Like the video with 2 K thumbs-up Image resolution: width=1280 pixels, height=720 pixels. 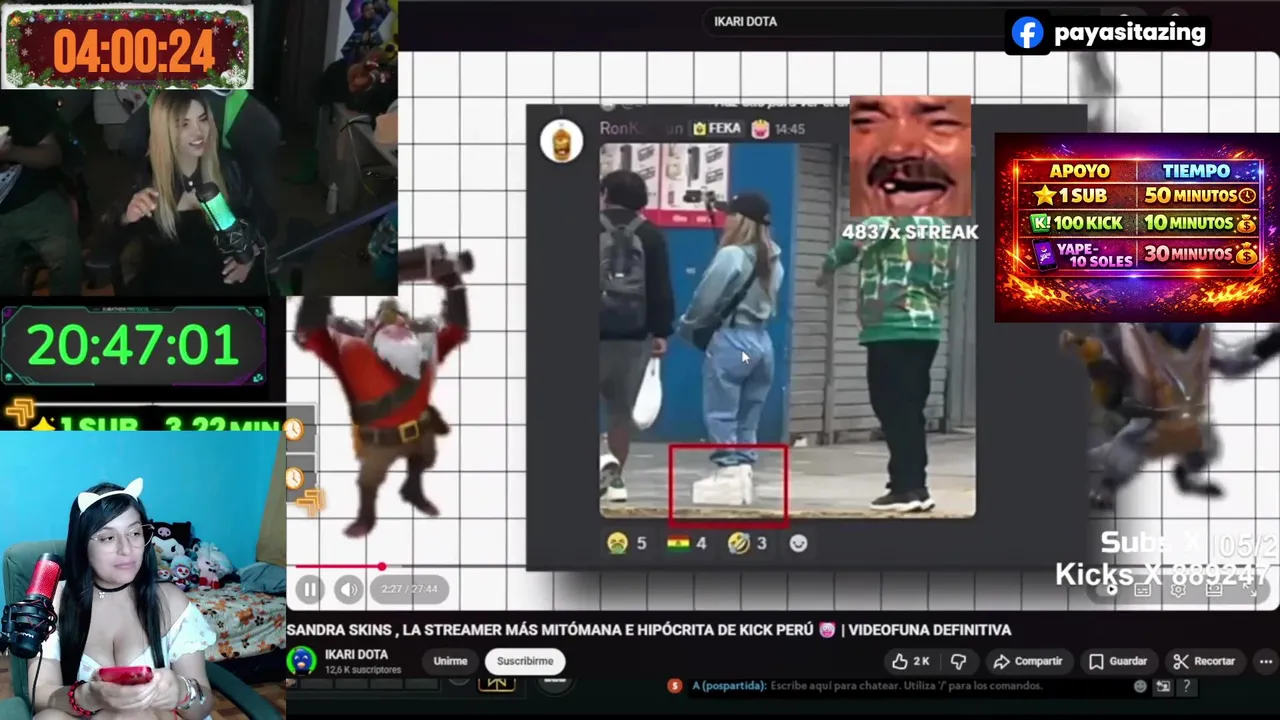pyautogui.click(x=911, y=661)
